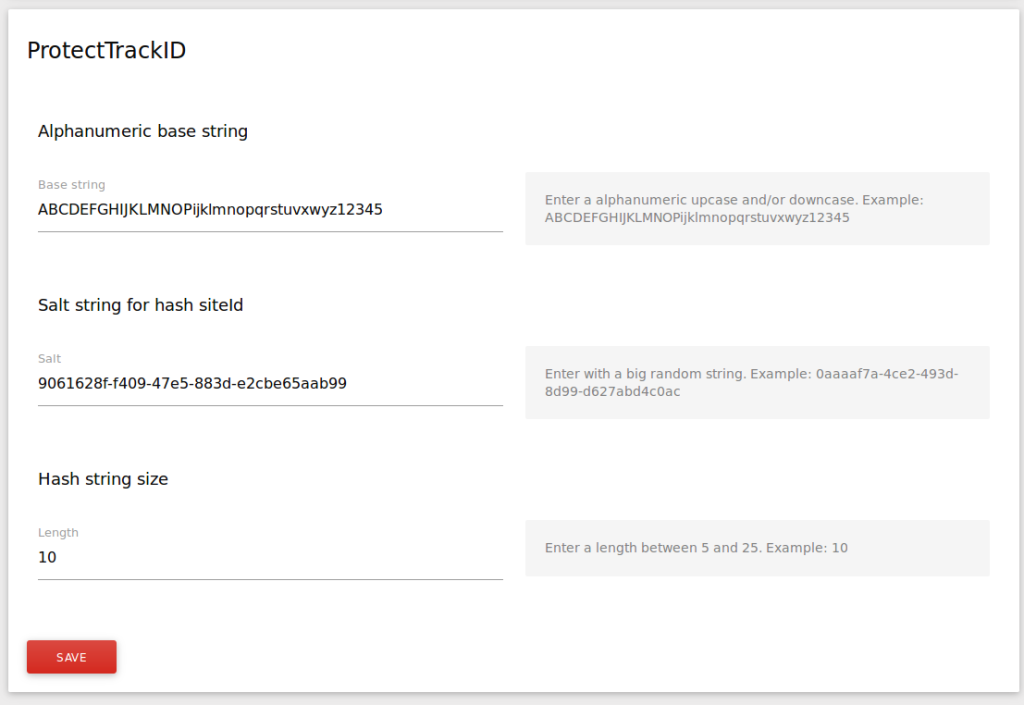This screenshot has width=1024, height=705.
Task: Select the length value 10
Action: pos(47,557)
